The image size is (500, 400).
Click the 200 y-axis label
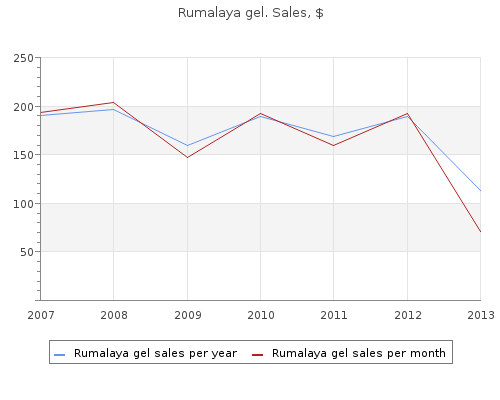pyautogui.click(x=23, y=107)
